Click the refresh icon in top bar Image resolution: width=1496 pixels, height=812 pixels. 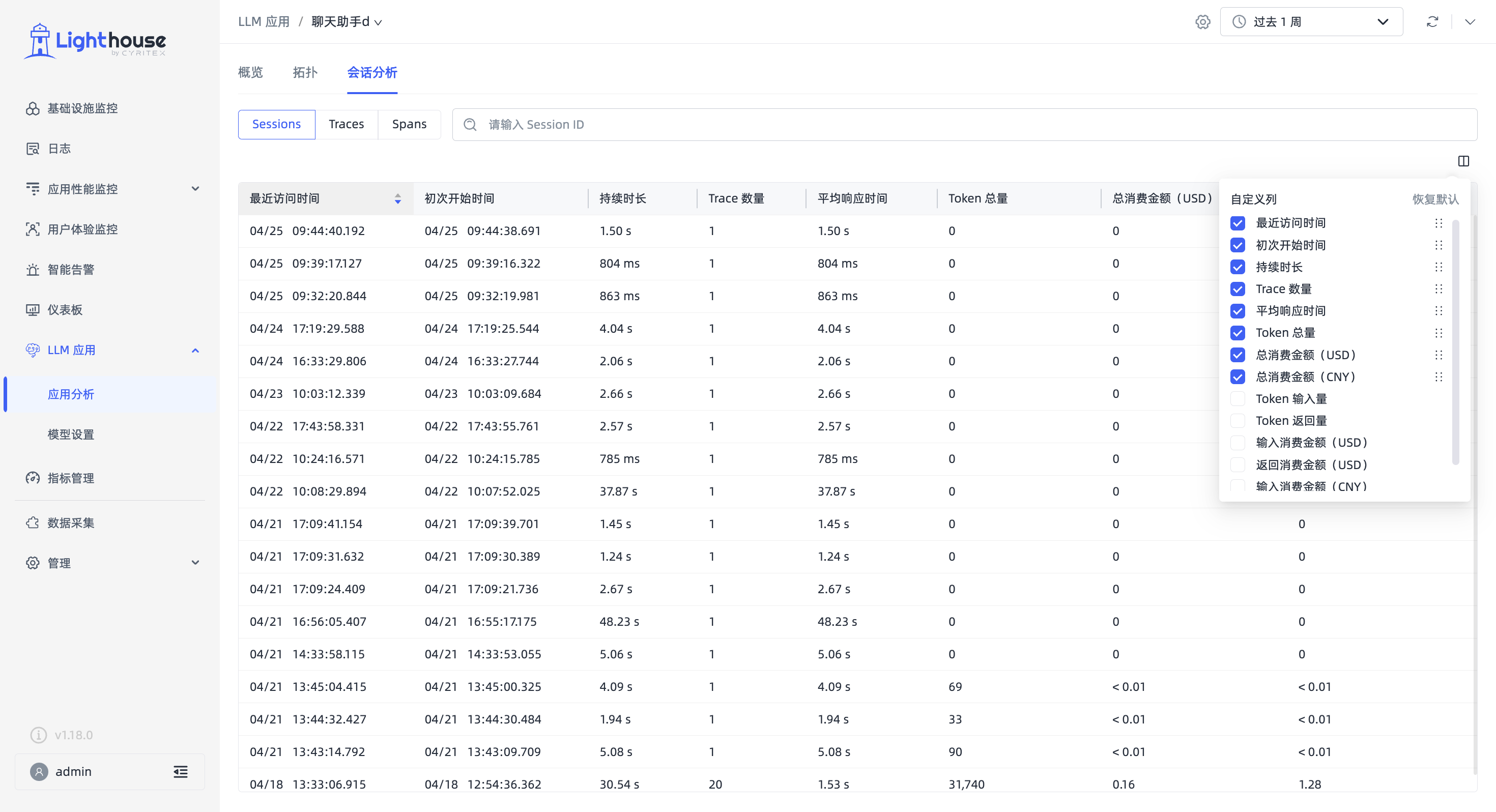point(1432,22)
